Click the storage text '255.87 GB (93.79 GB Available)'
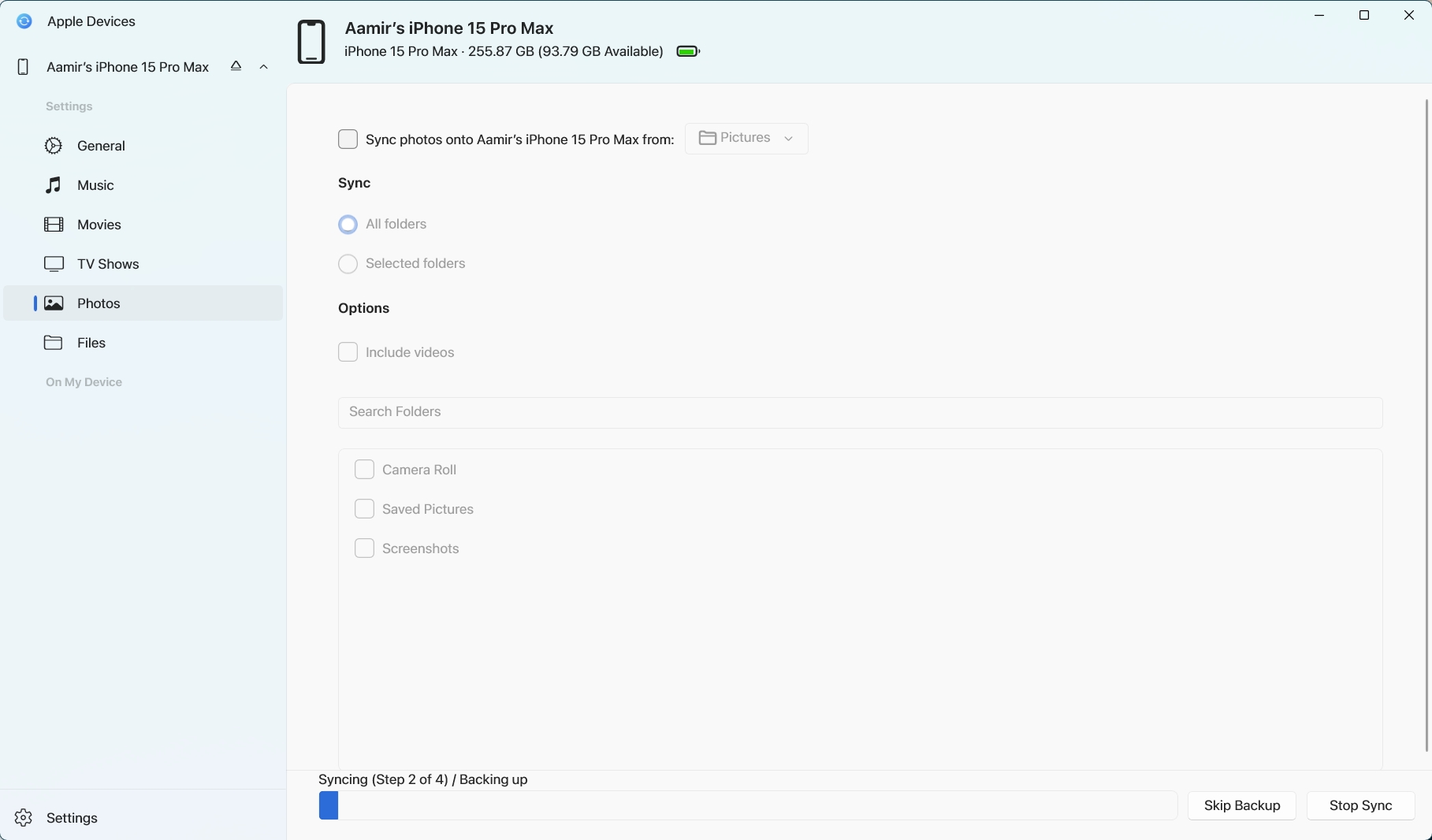Image resolution: width=1432 pixels, height=840 pixels. [x=566, y=52]
